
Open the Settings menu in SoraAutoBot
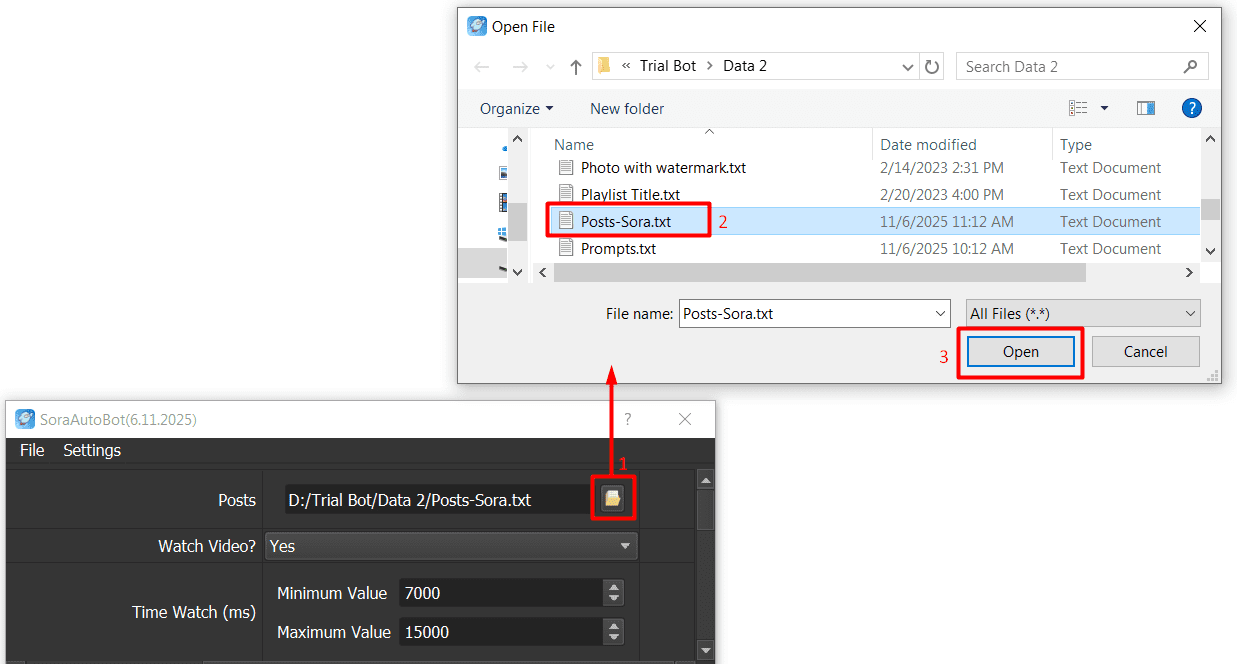point(92,450)
